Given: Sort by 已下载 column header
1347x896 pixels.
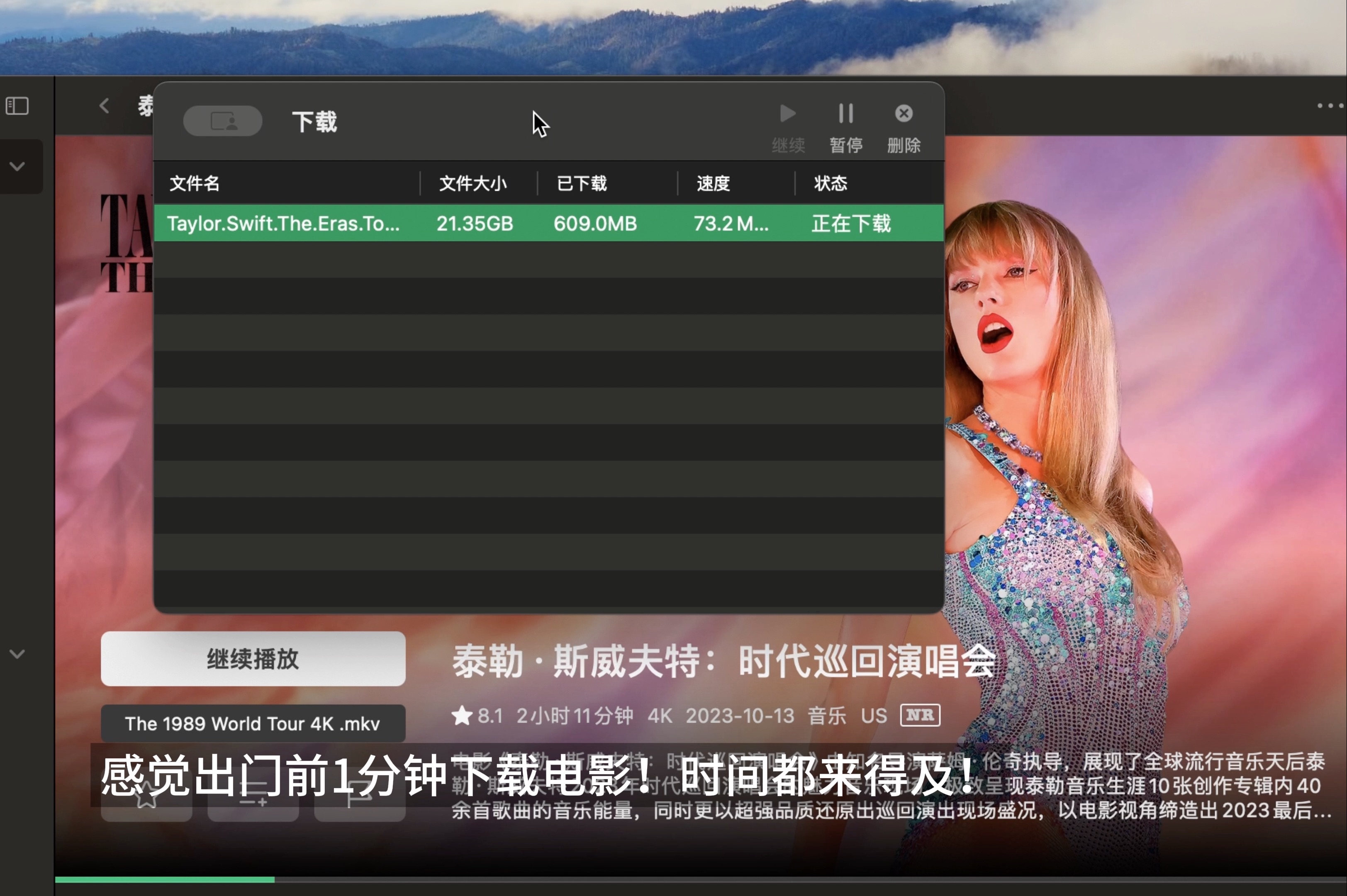Looking at the screenshot, I should point(582,183).
